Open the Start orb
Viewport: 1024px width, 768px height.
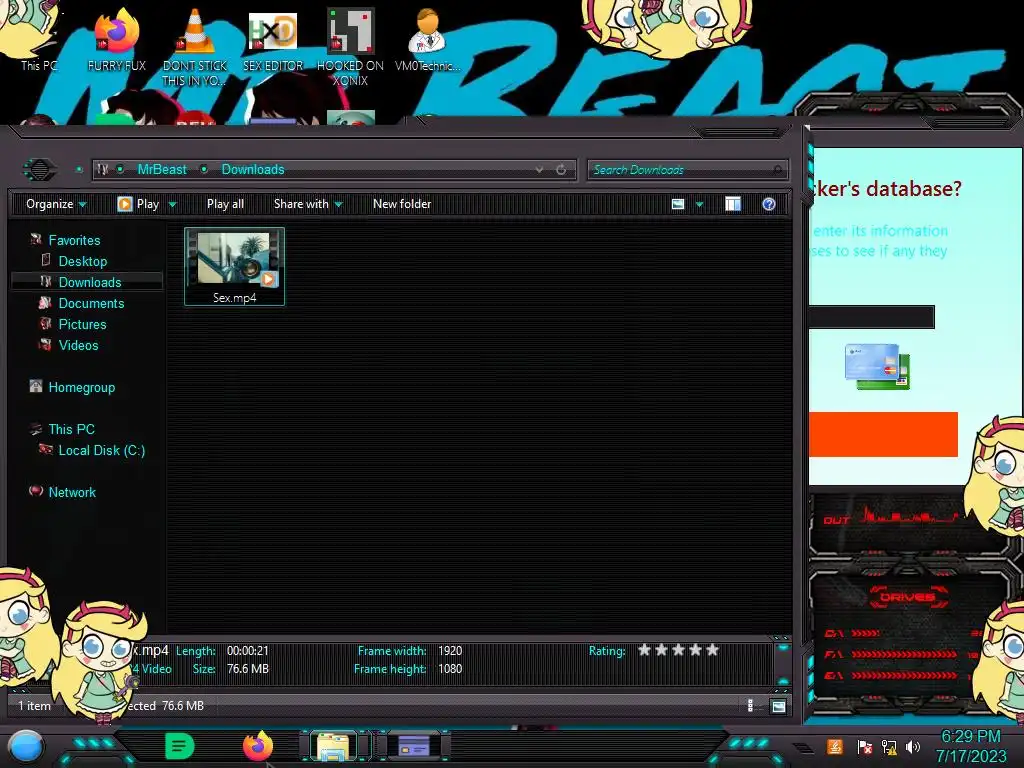26,748
